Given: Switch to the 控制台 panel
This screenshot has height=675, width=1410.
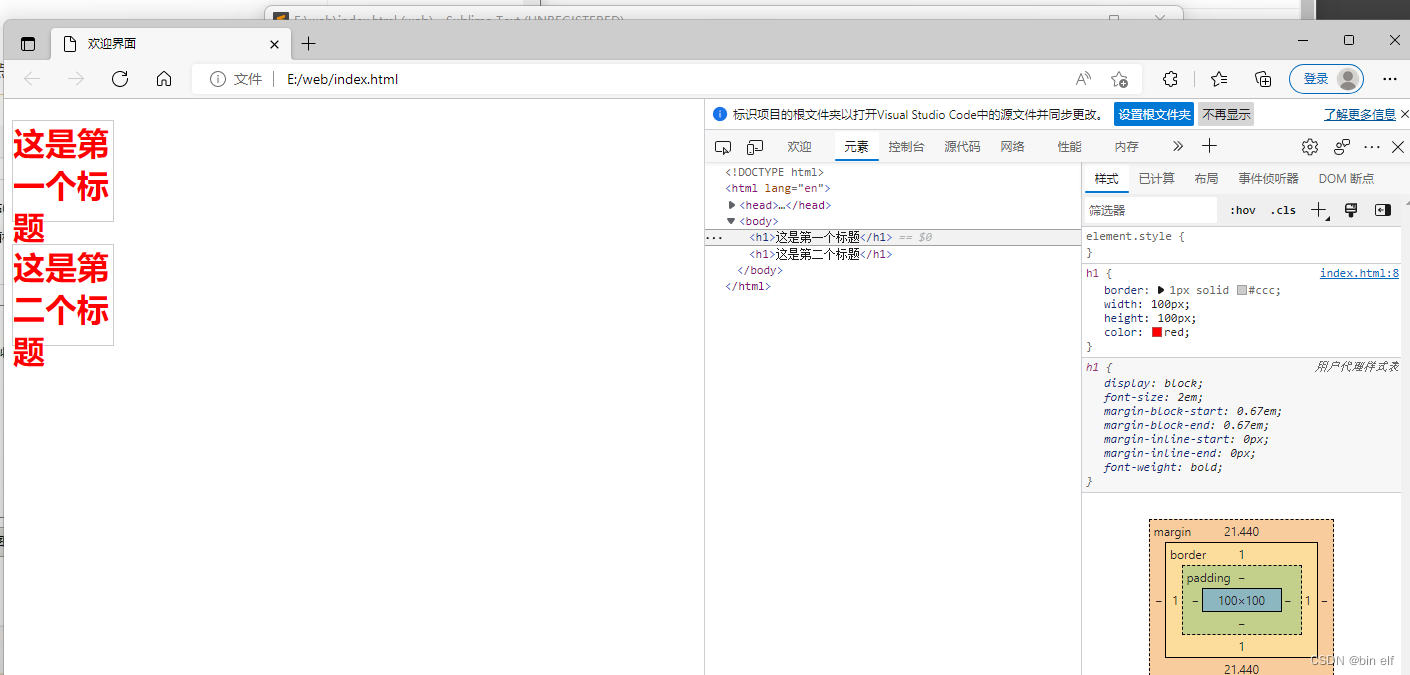Looking at the screenshot, I should pyautogui.click(x=906, y=146).
